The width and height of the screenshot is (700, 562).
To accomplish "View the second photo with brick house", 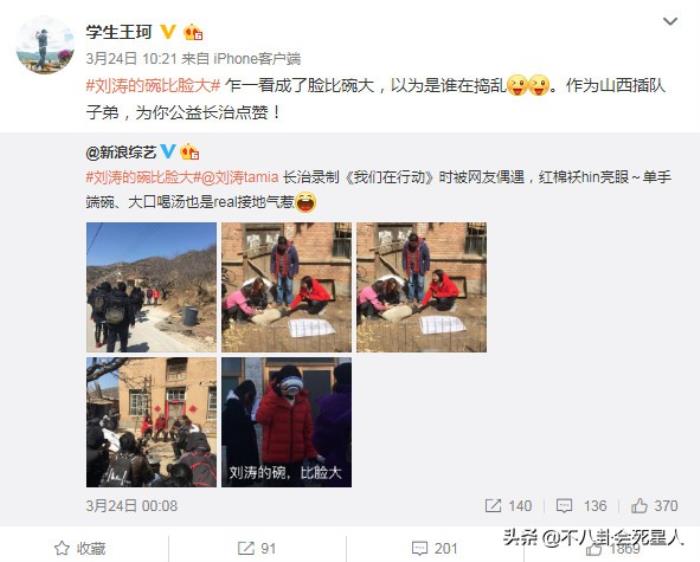I will [287, 287].
